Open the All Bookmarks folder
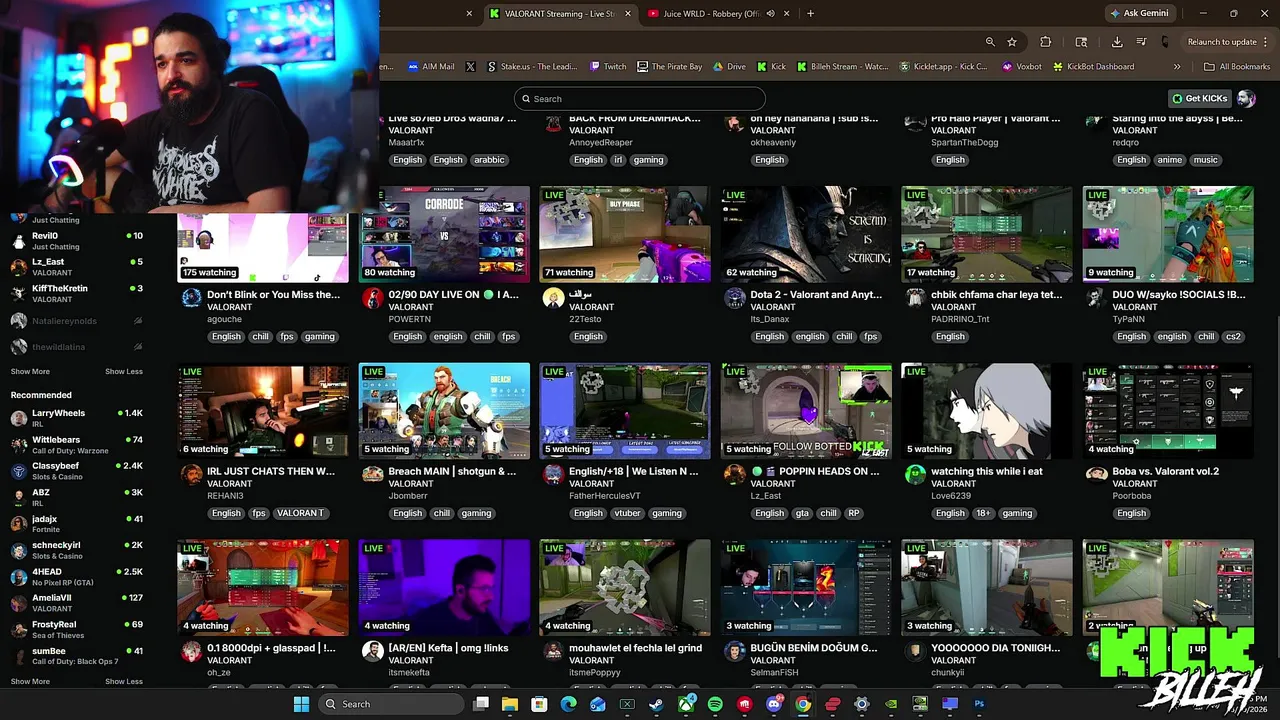This screenshot has width=1280, height=720. [1237, 67]
